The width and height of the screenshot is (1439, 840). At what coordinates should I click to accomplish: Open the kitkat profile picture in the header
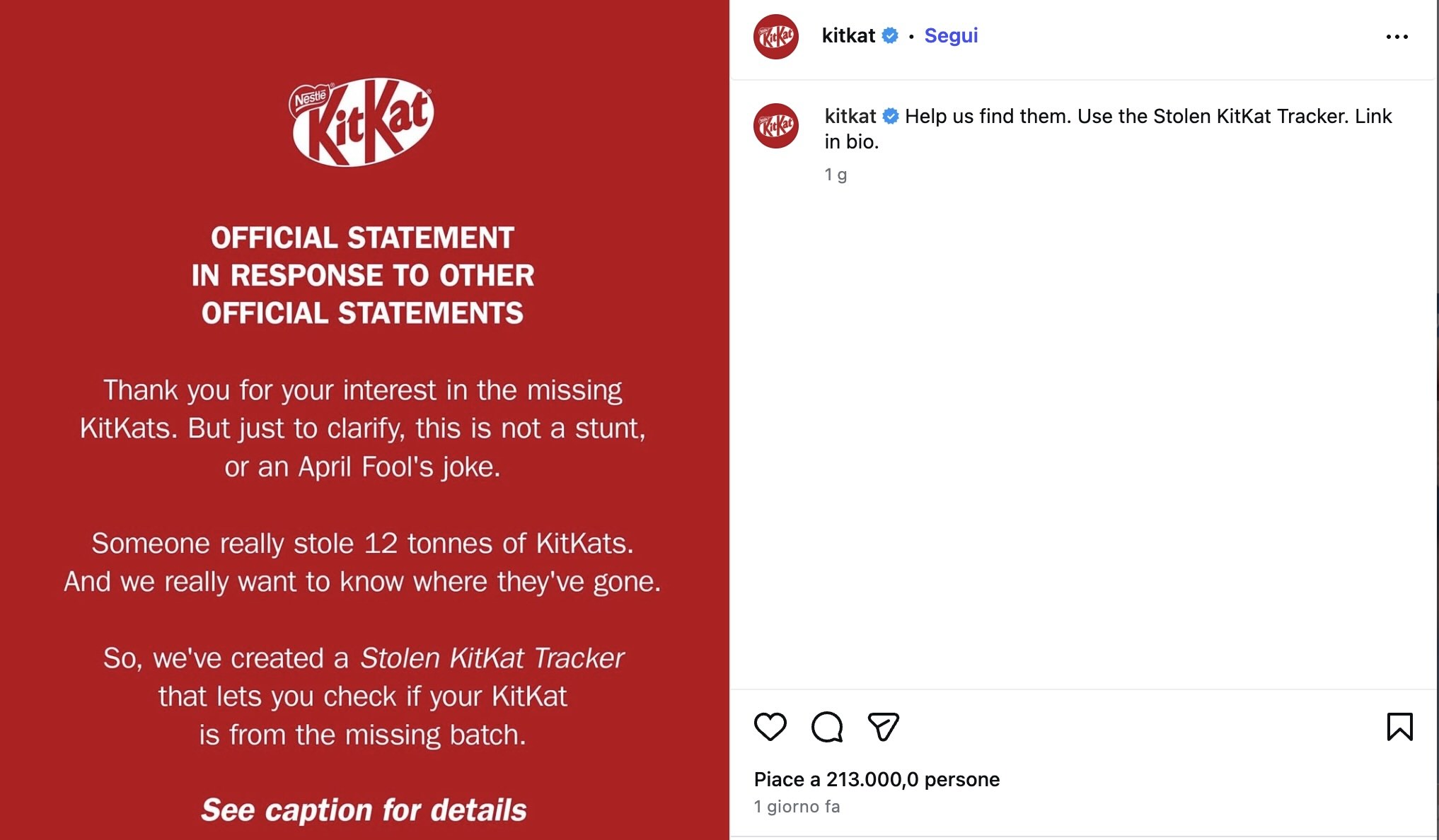[776, 37]
